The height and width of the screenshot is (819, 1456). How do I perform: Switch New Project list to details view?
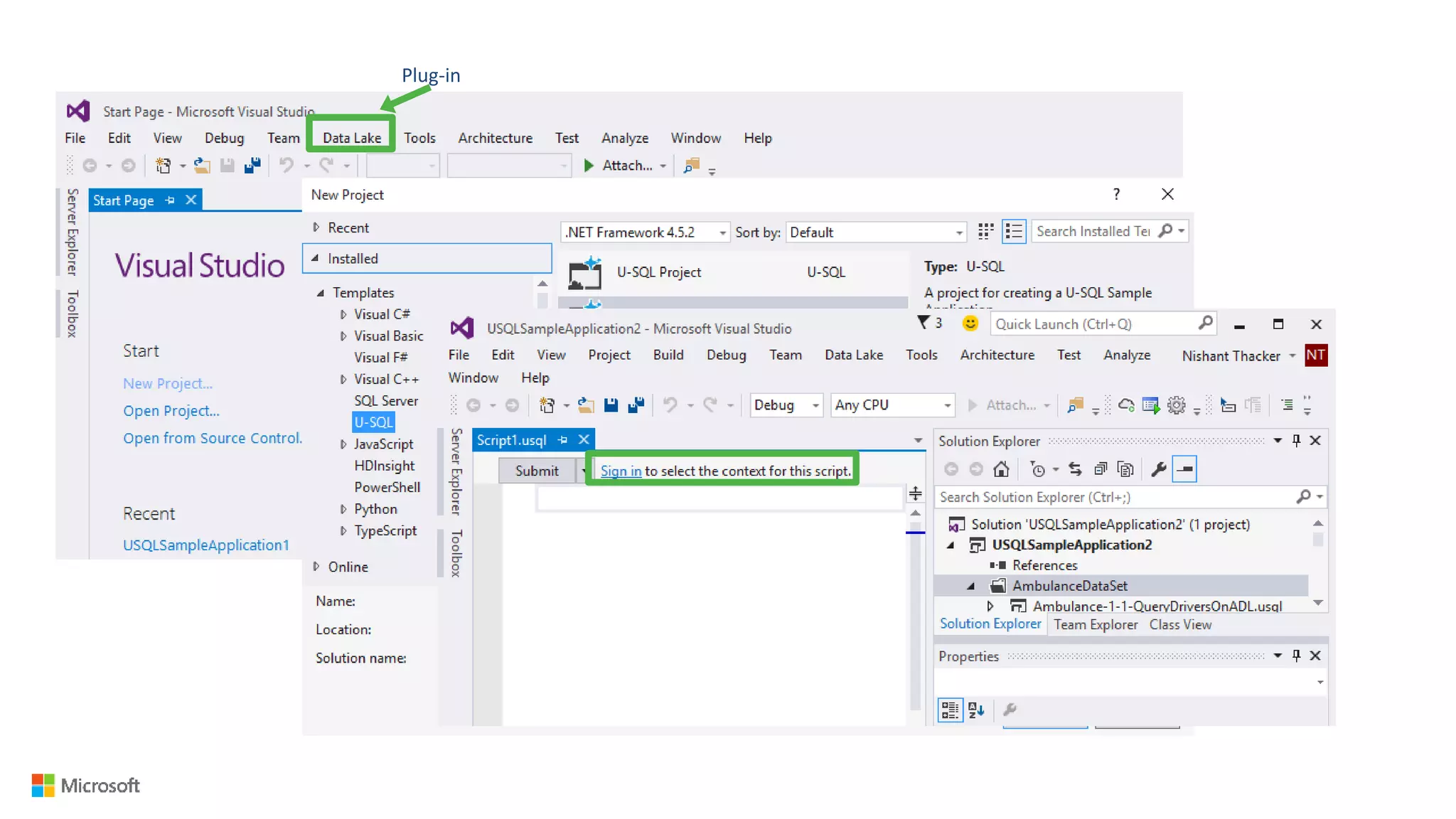[x=1014, y=231]
